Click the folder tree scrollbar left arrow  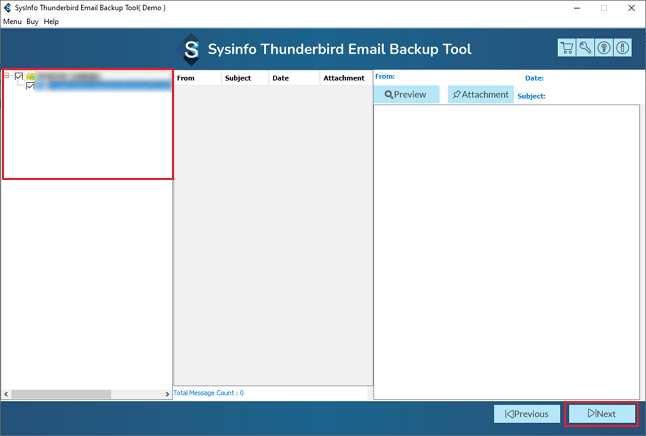coord(6,395)
